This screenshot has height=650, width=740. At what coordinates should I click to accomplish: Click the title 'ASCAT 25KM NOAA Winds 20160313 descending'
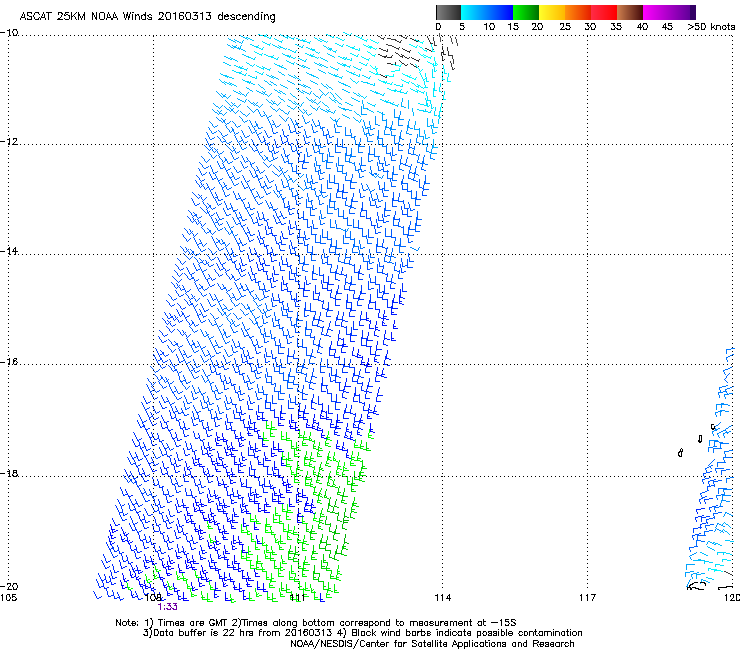[x=147, y=17]
